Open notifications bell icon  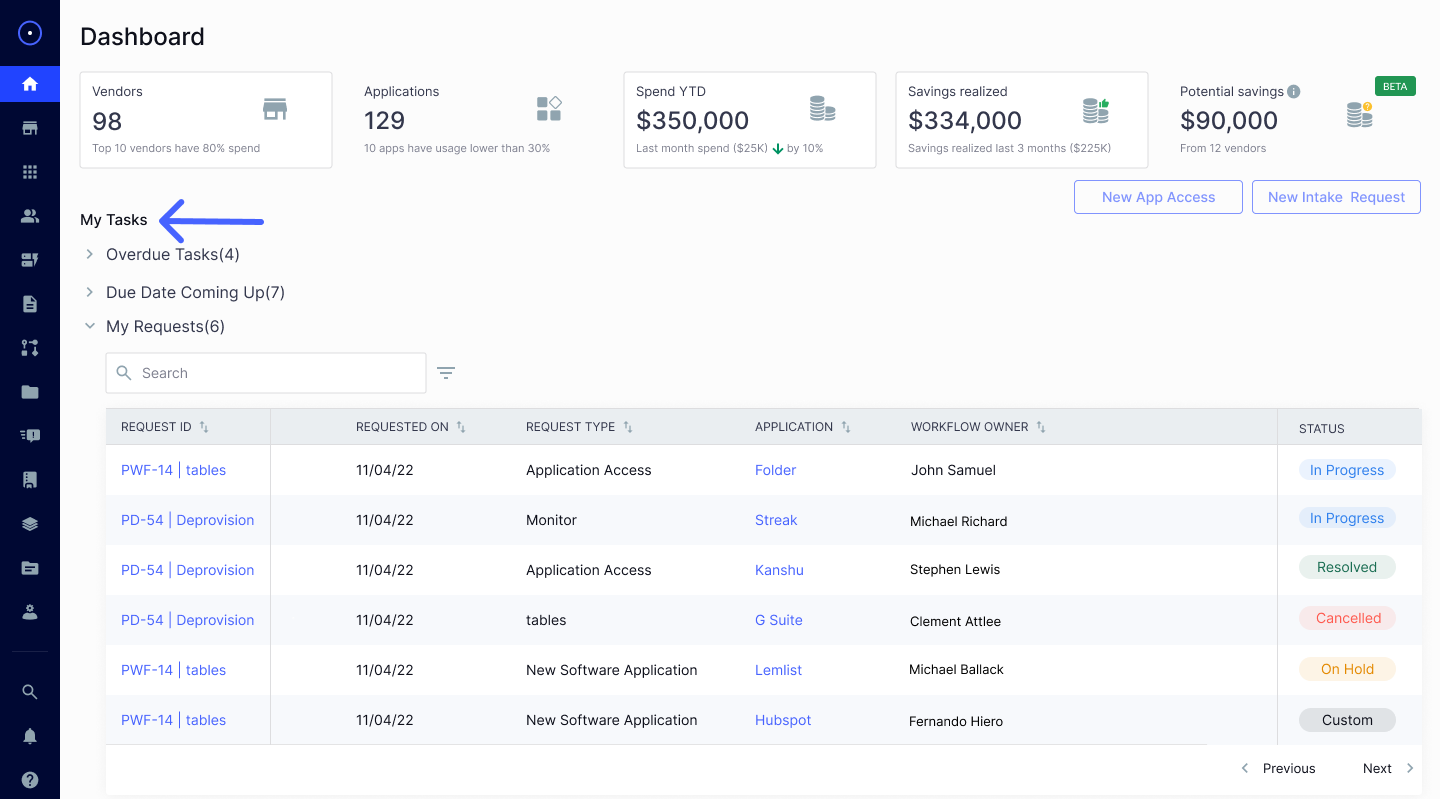coord(30,736)
